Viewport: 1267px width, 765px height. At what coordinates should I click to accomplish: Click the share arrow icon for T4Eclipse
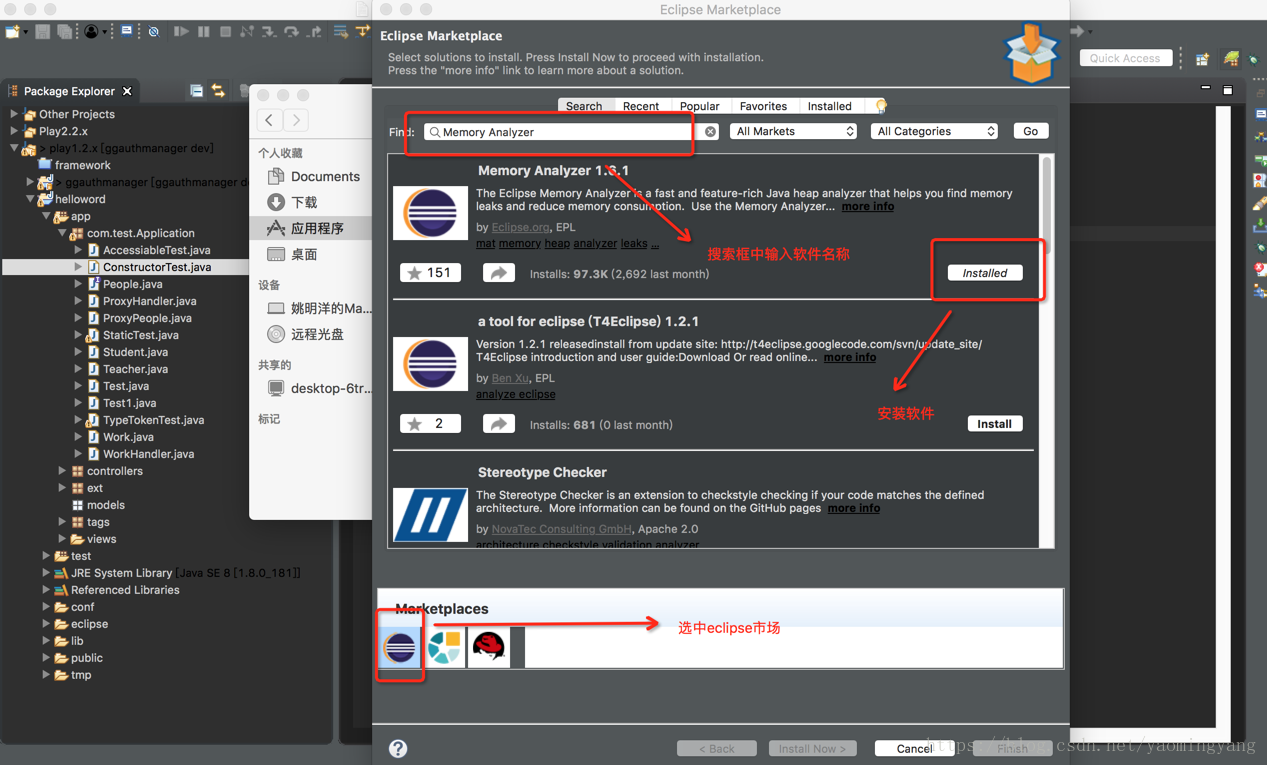tap(498, 423)
